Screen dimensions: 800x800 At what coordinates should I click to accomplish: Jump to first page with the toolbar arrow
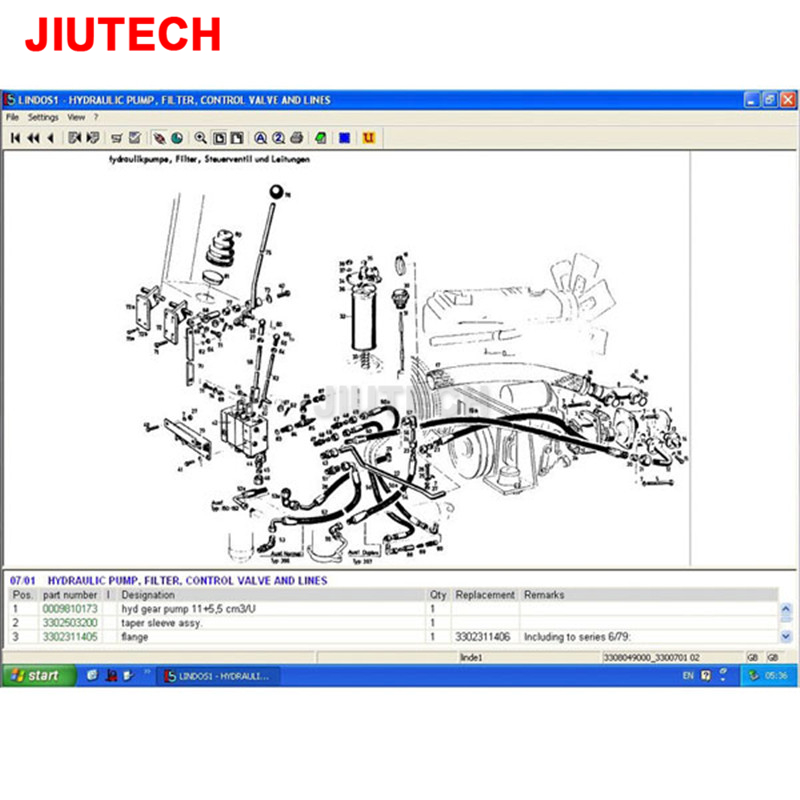pyautogui.click(x=16, y=138)
